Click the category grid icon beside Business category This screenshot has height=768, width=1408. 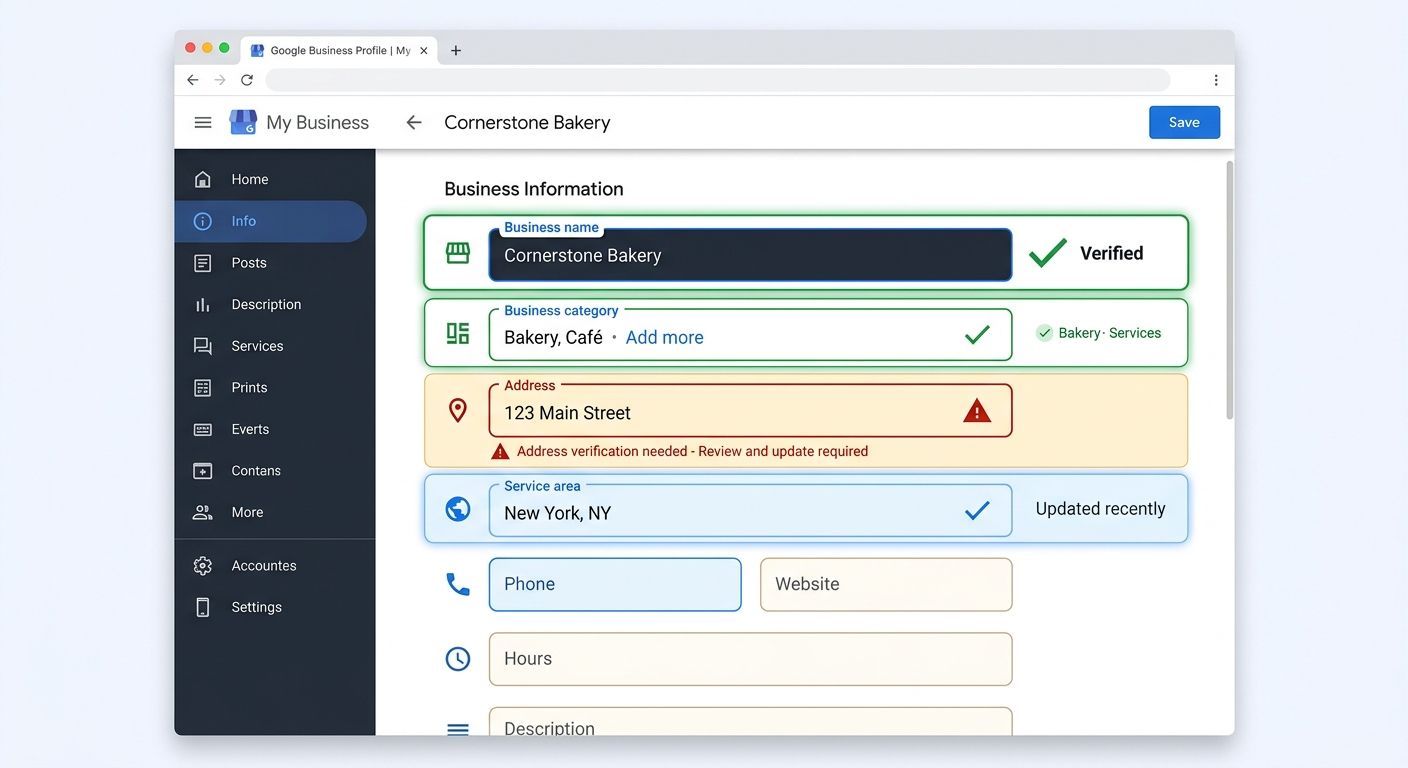458,333
